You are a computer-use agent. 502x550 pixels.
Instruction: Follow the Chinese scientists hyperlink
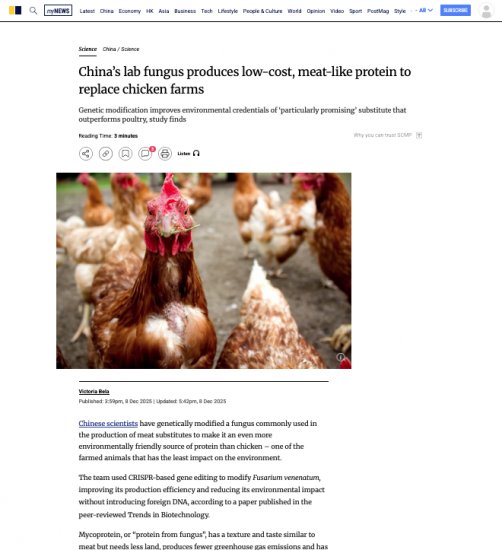point(108,423)
